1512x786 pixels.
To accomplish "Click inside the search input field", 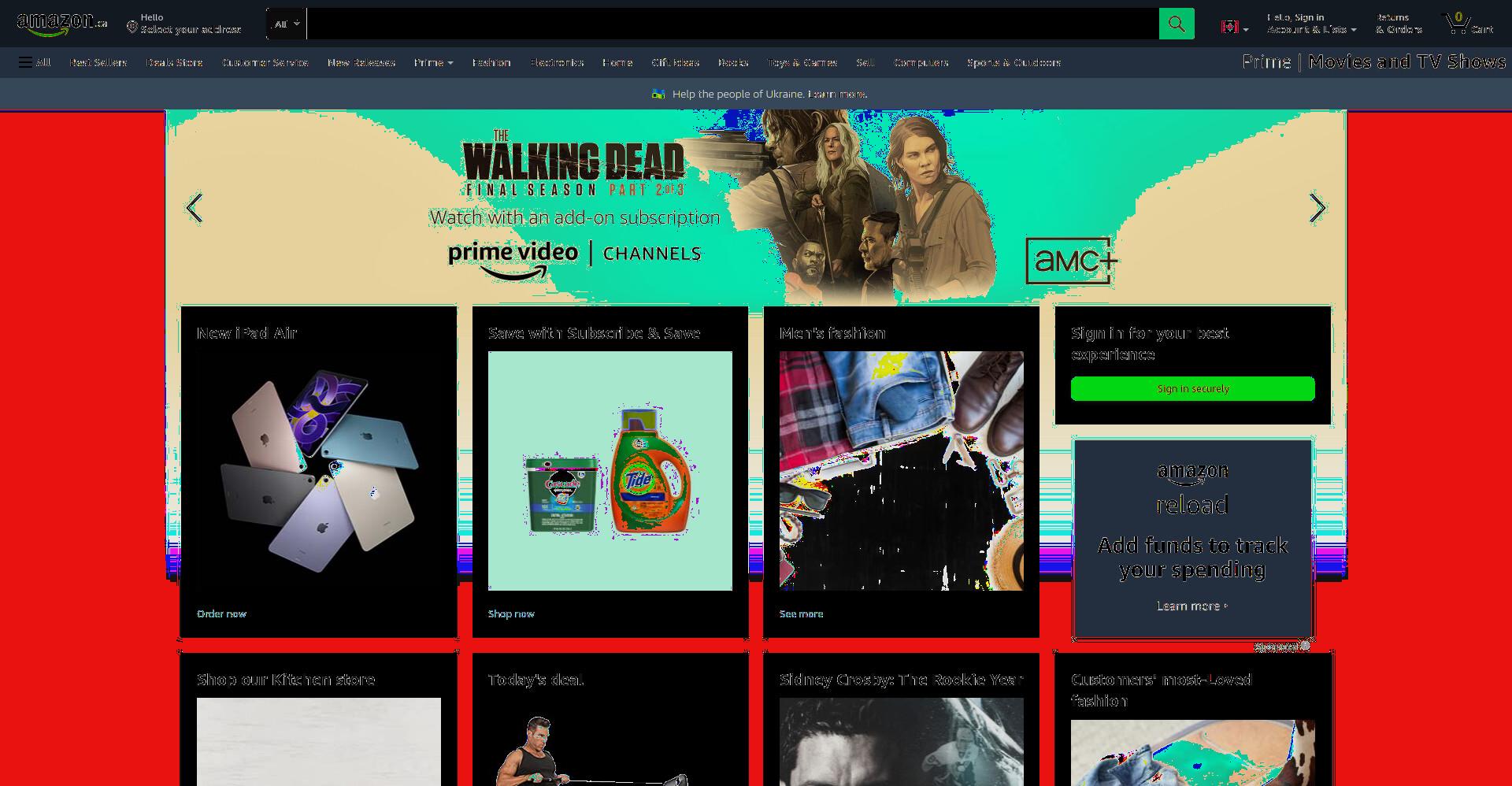I will (x=732, y=24).
